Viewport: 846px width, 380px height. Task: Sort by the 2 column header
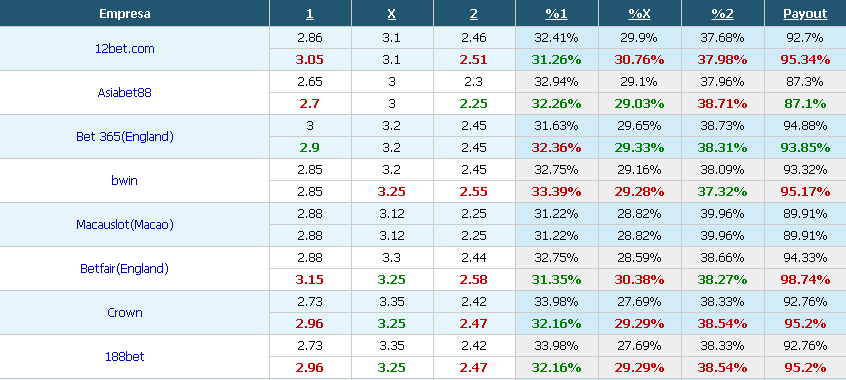tap(474, 14)
